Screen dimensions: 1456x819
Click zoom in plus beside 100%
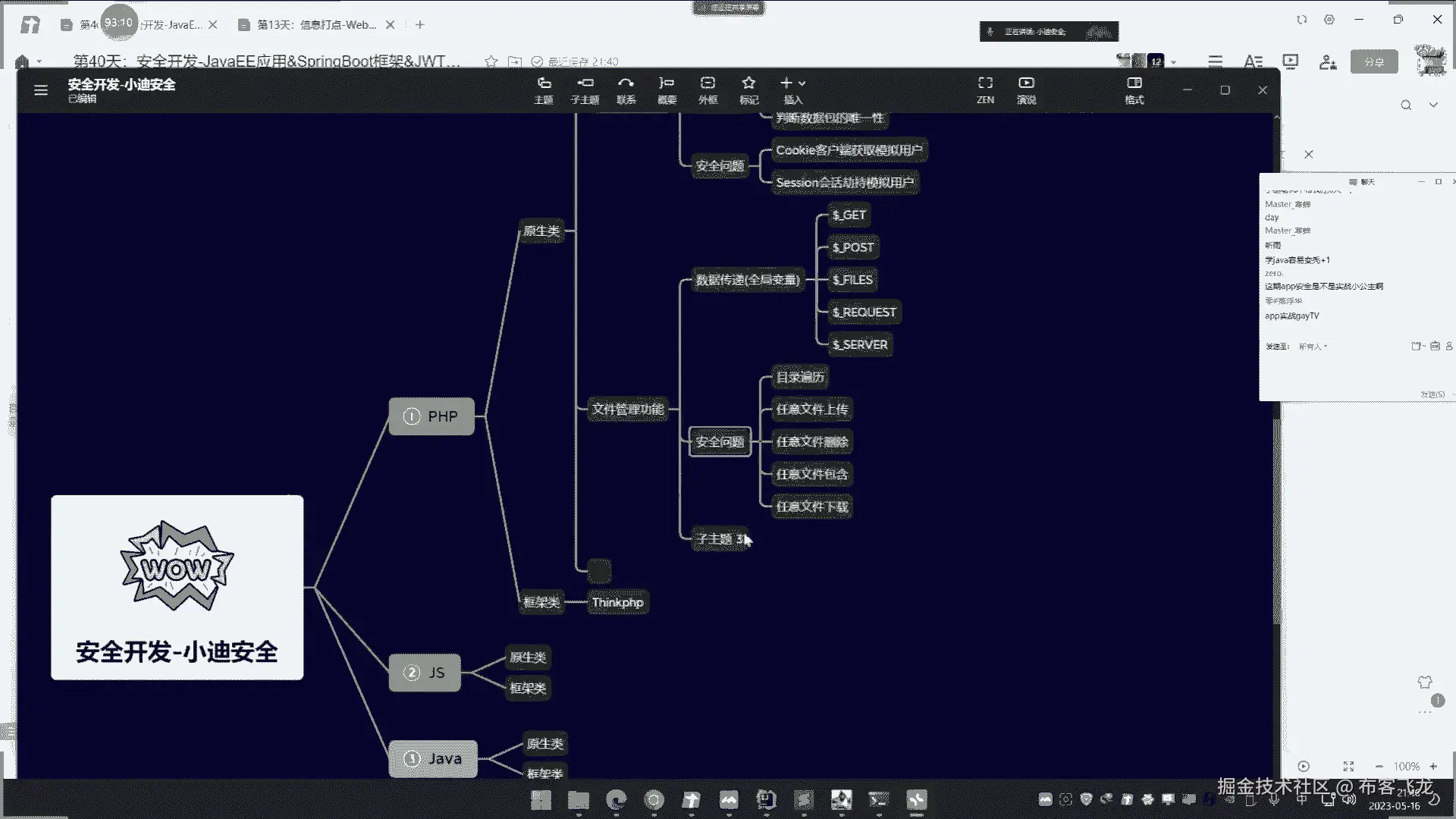pos(1433,767)
